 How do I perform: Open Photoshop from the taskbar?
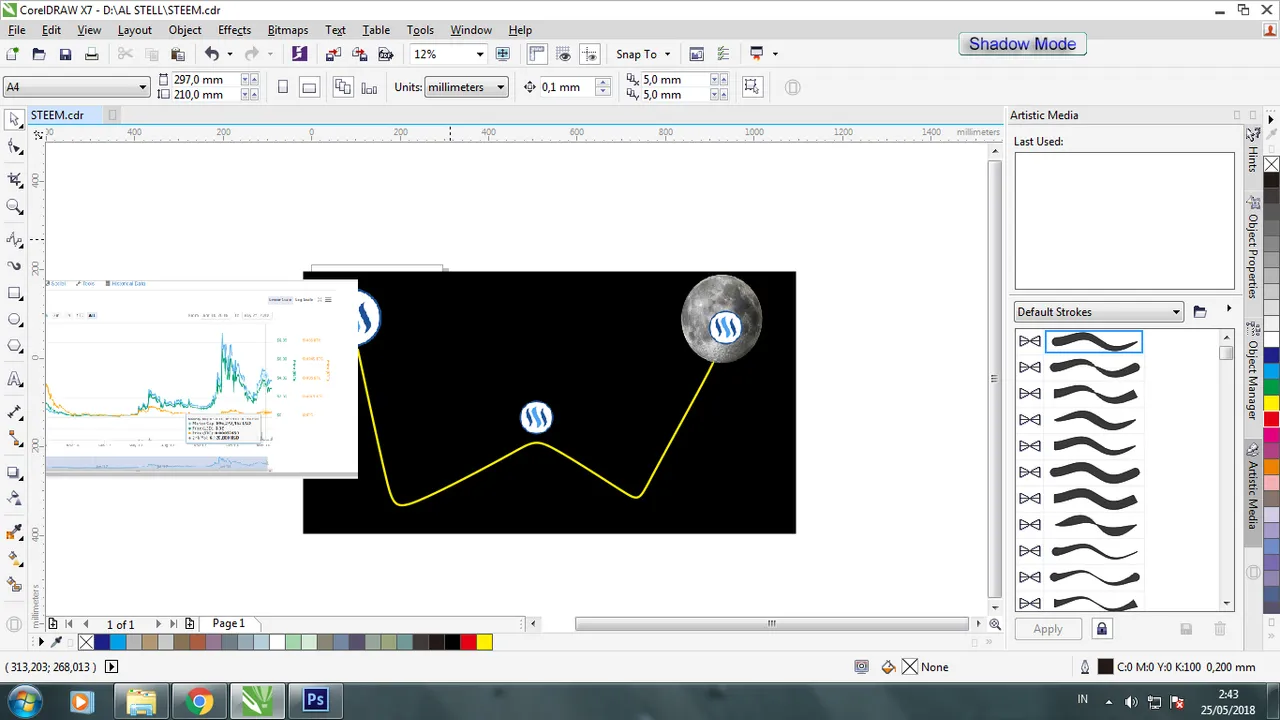click(x=315, y=701)
